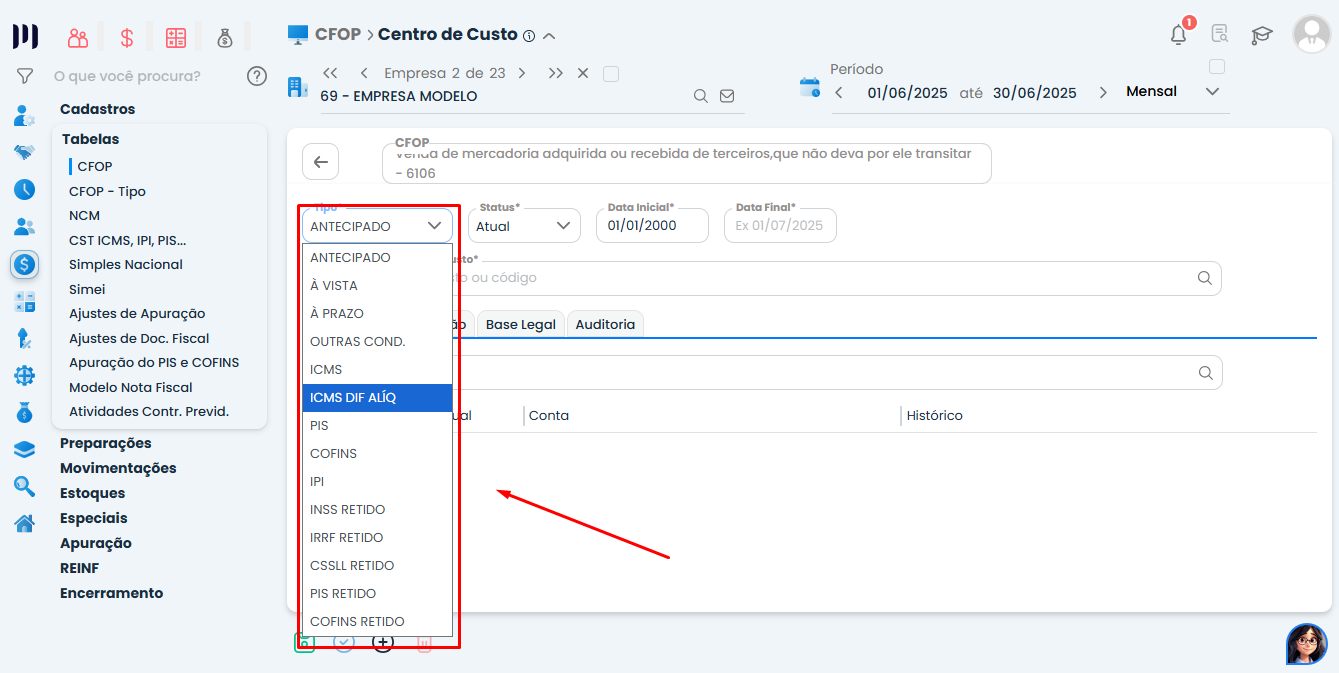Click the back arrow button

click(x=320, y=162)
